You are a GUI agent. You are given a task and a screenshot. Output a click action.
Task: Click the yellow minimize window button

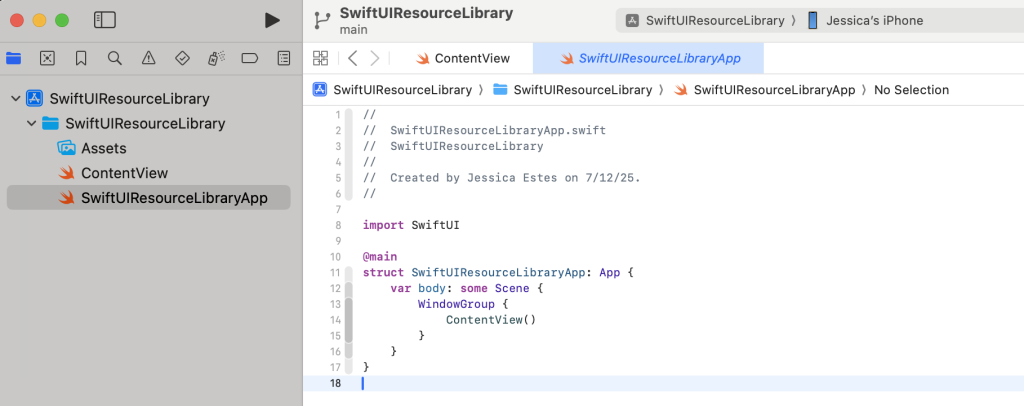click(39, 20)
